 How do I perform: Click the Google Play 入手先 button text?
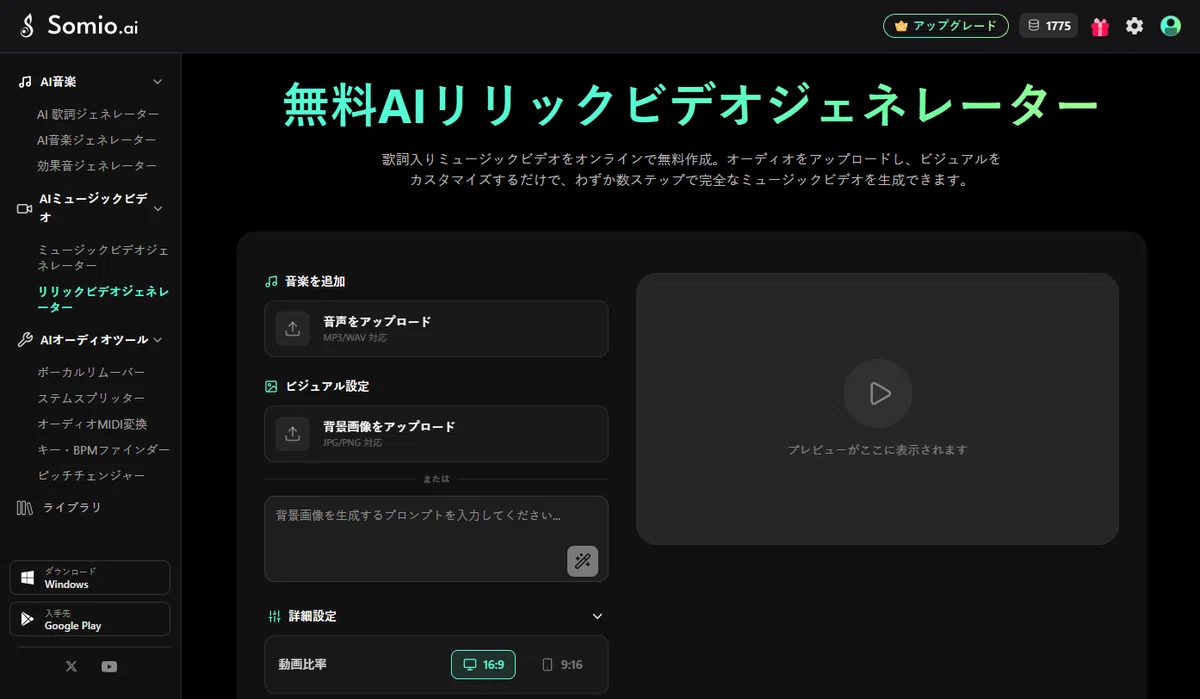[x=73, y=619]
